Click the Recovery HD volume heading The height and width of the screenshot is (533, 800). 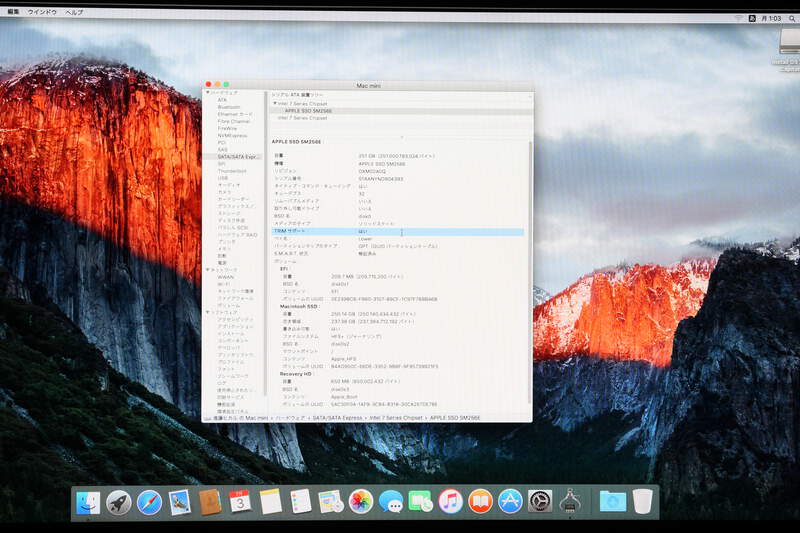click(x=295, y=374)
